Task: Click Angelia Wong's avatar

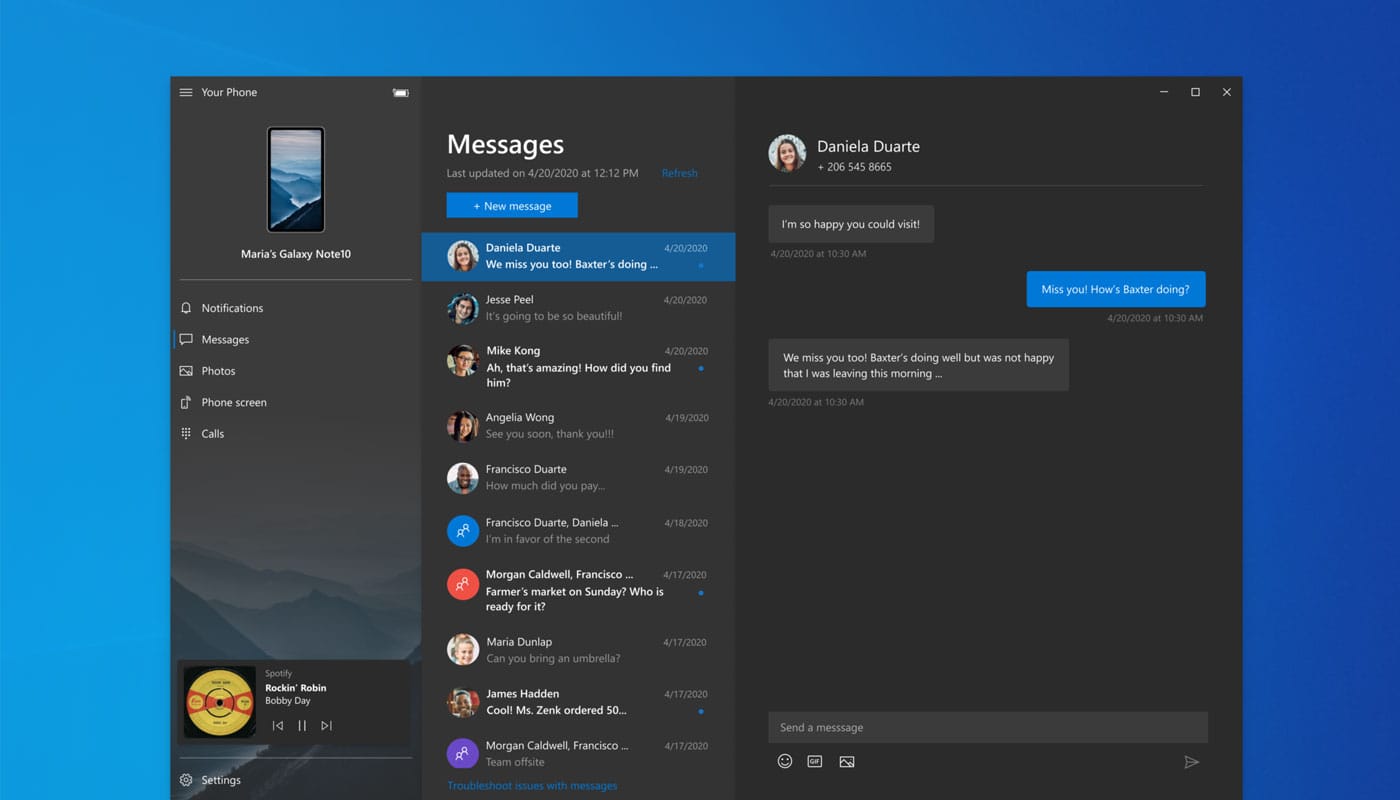Action: 462,426
